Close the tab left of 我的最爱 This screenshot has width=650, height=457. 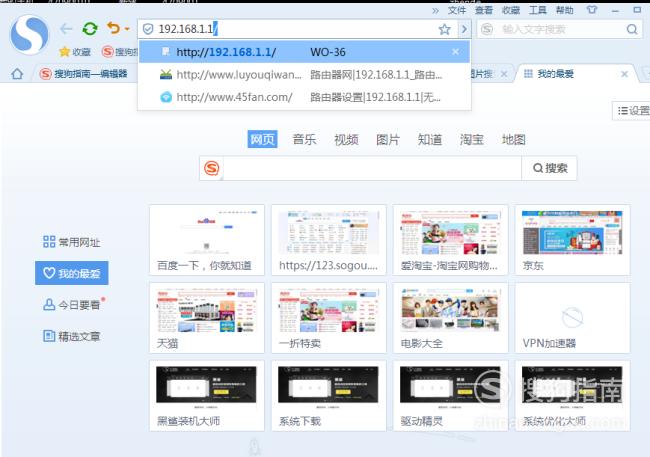click(504, 74)
